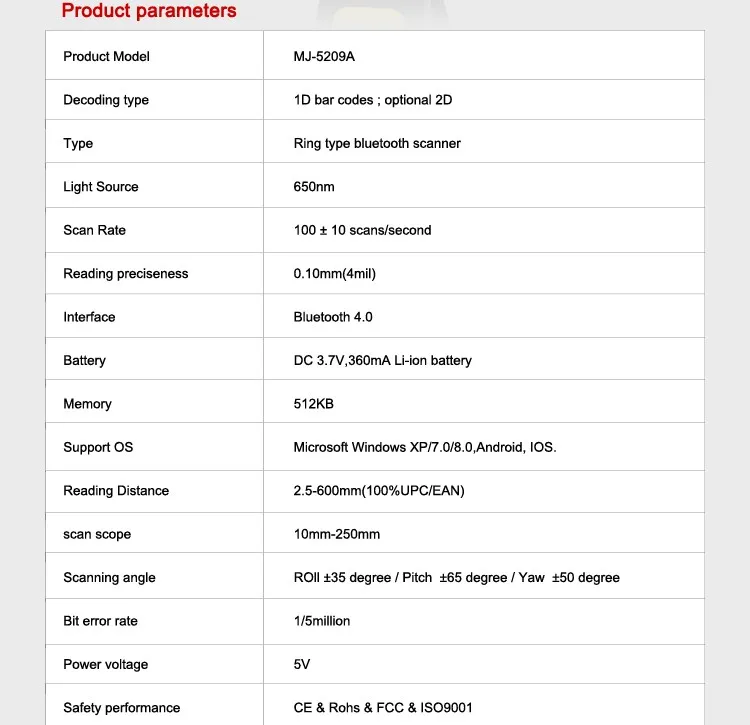Select the Li-ion battery specification text
Image resolution: width=750 pixels, height=725 pixels.
click(382, 361)
